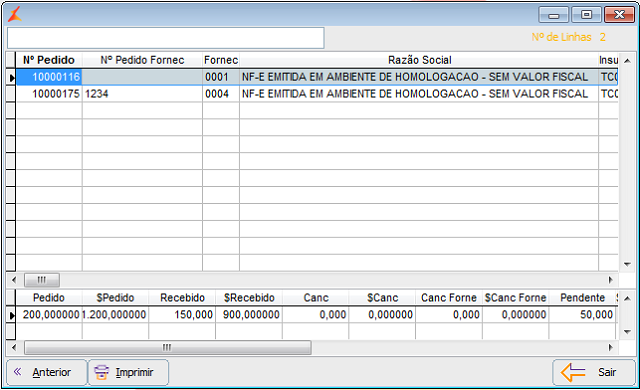This screenshot has width=640, height=390.
Task: Click the Sair button
Action: 594,372
